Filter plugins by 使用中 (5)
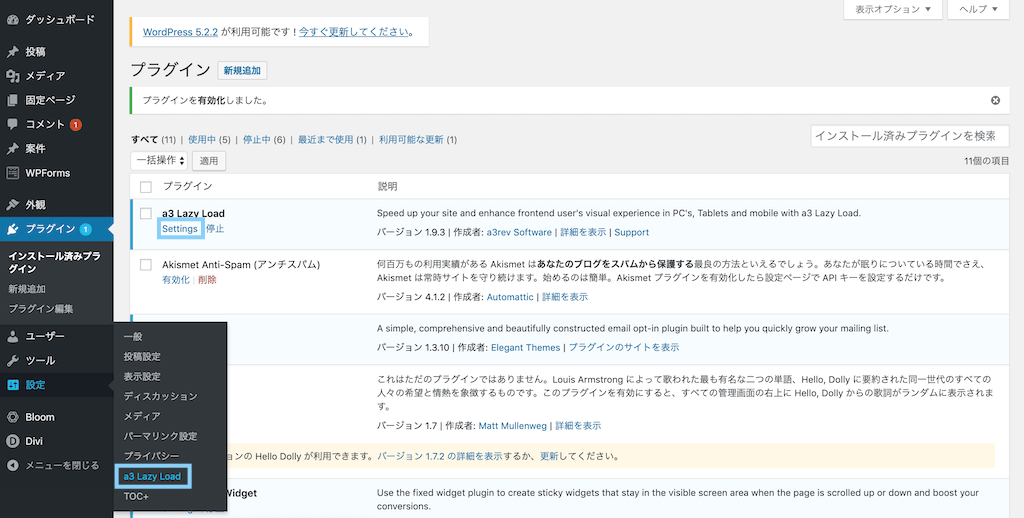Image resolution: width=1024 pixels, height=518 pixels. 209,139
